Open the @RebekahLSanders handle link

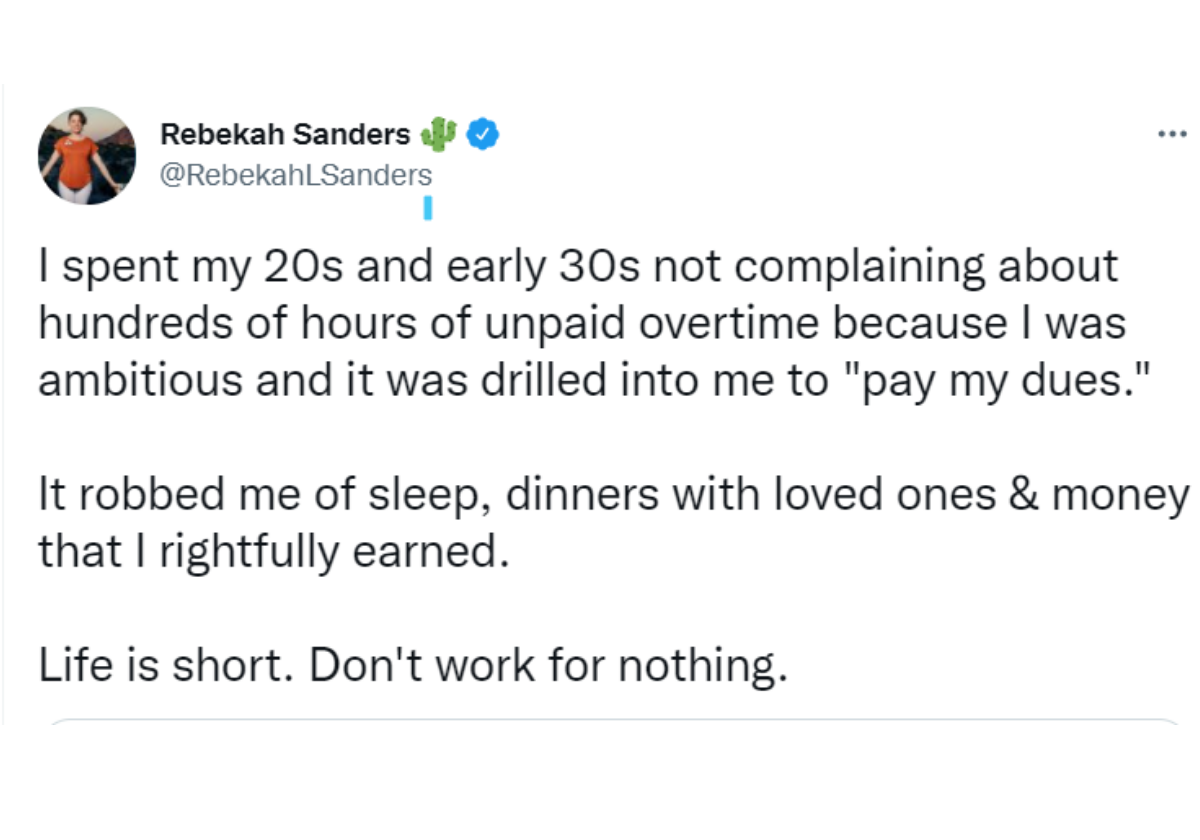[296, 176]
